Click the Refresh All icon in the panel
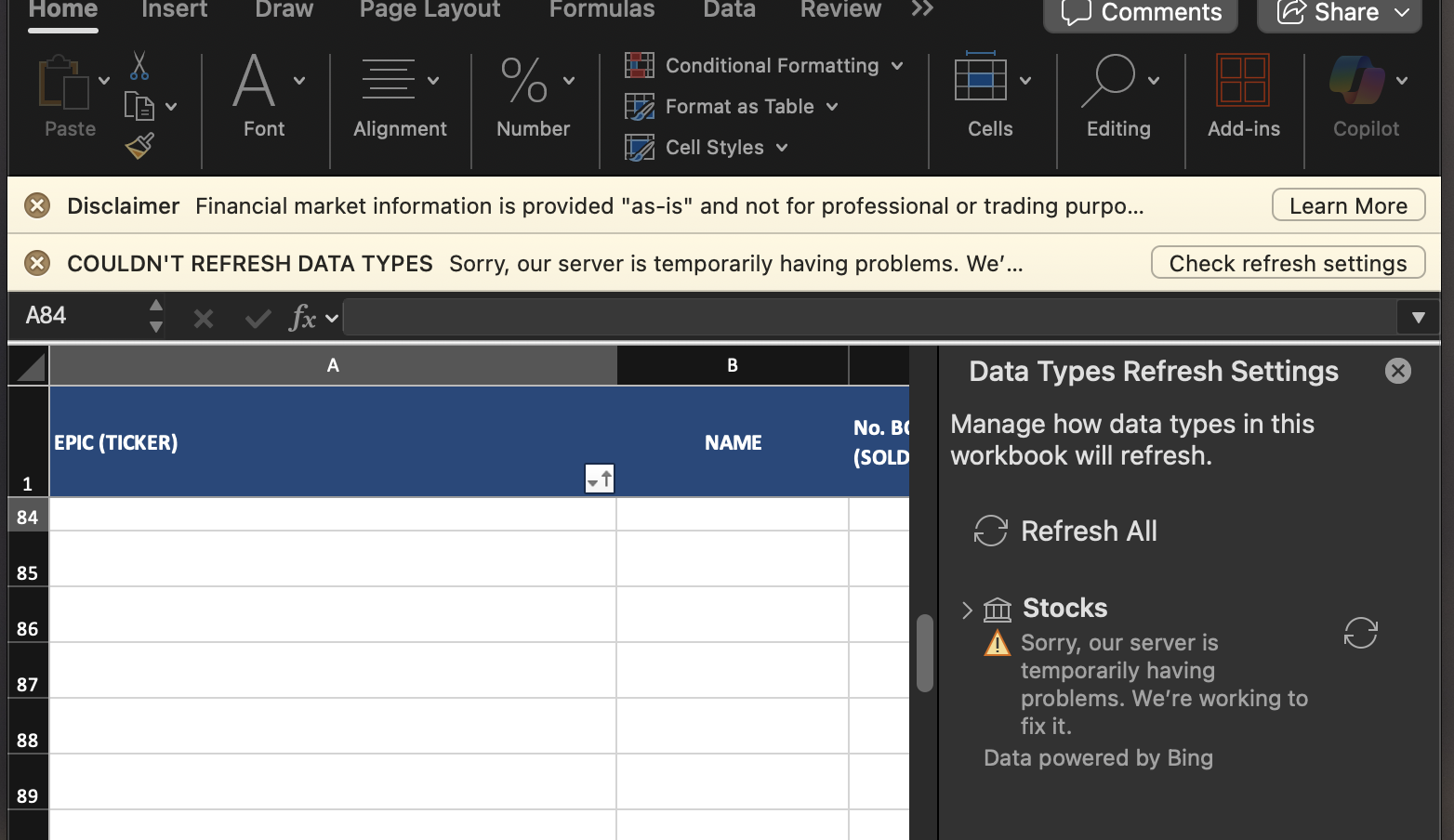The image size is (1454, 840). point(990,531)
